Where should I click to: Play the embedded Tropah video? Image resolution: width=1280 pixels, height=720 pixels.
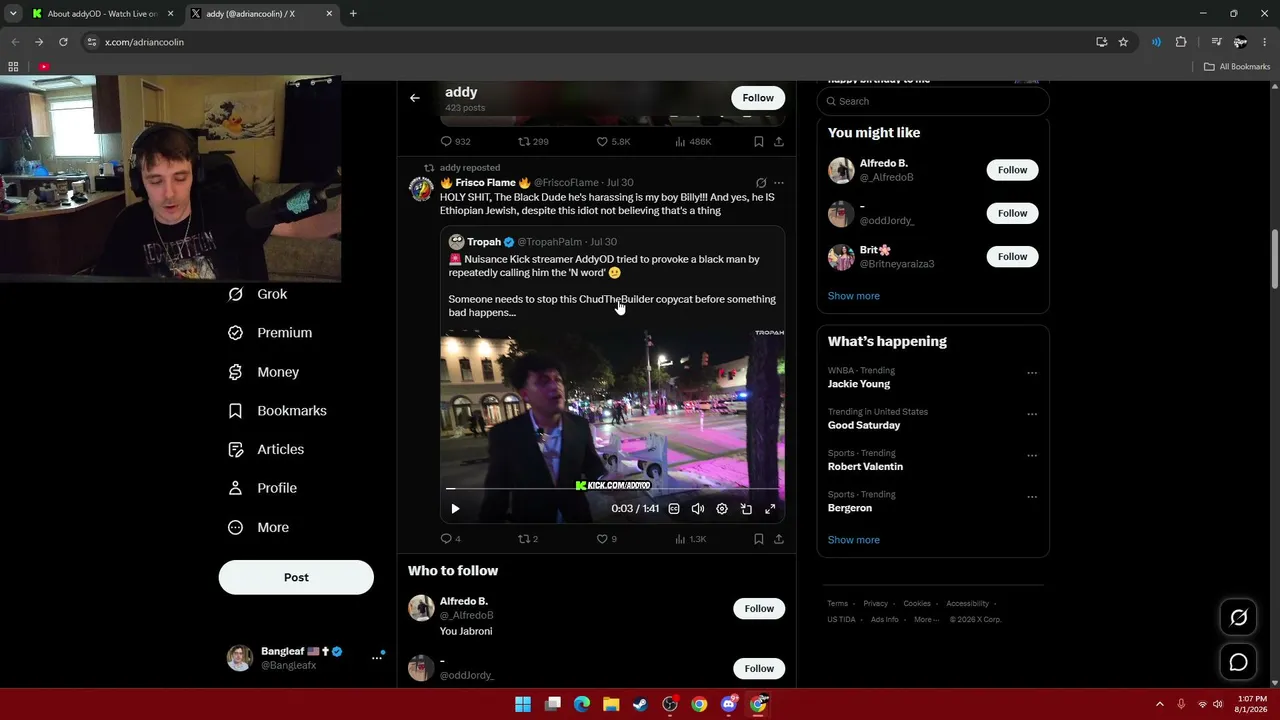coord(455,509)
